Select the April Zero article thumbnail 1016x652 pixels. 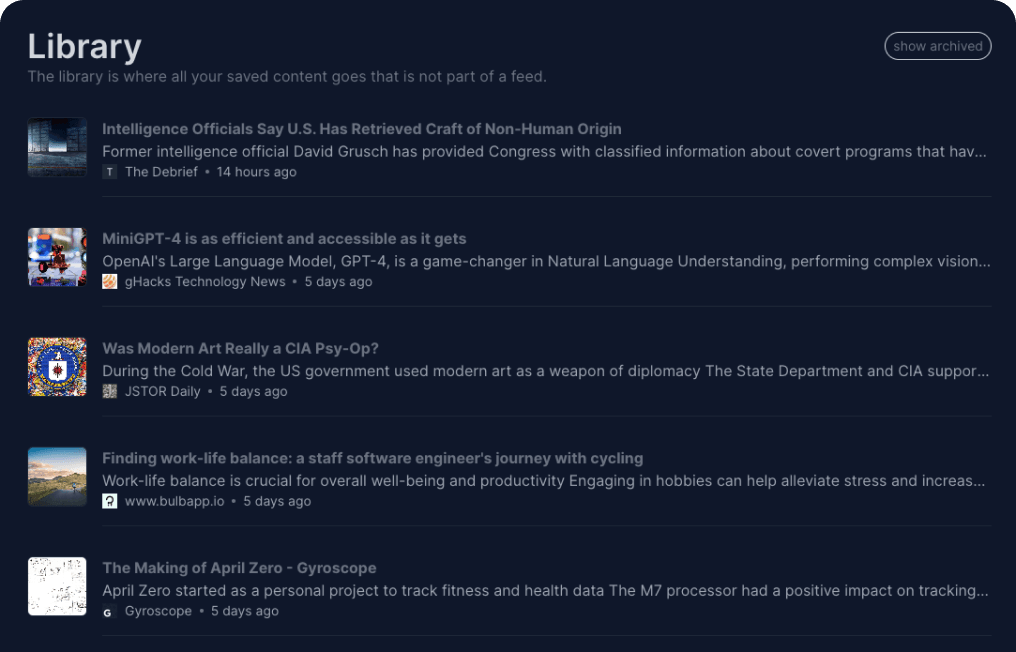pos(57,587)
